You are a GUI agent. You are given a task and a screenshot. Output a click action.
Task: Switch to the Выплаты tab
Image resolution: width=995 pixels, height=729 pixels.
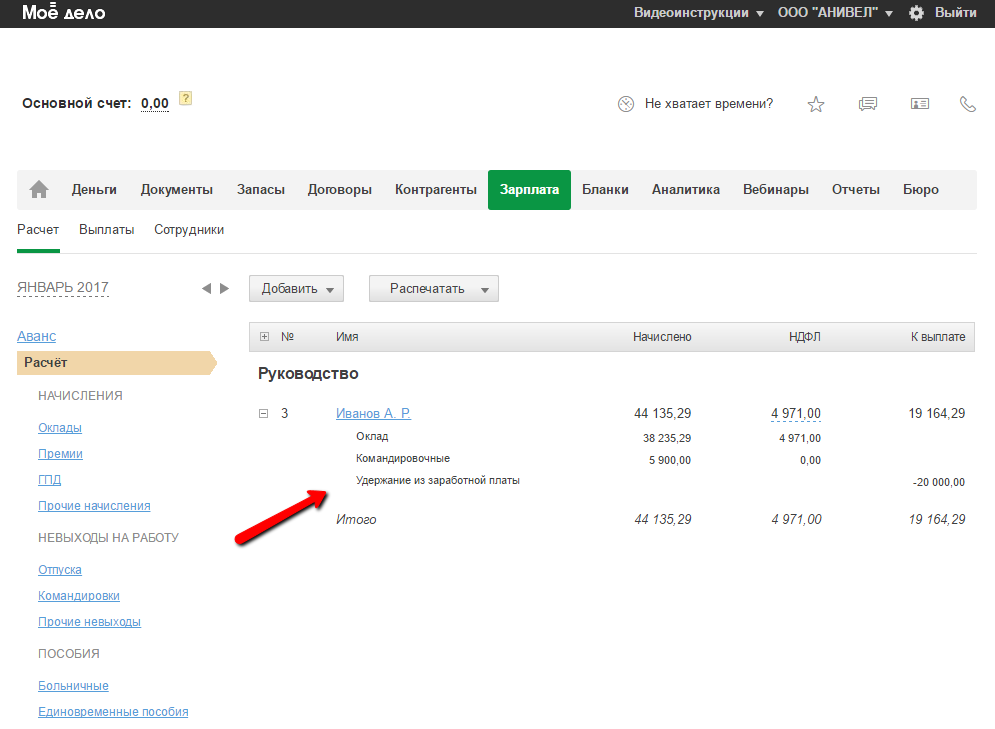(106, 230)
